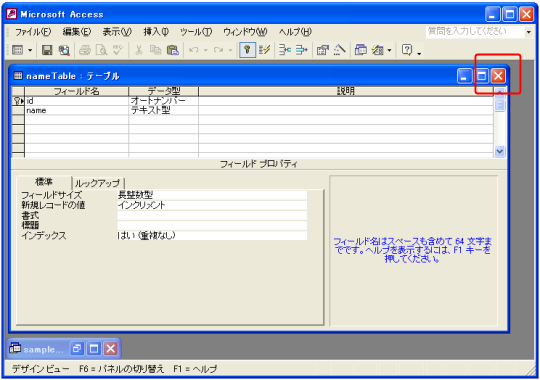Click the フィールドサイズ value field
Viewport: 540px width, 380px height.
[x=212, y=195]
